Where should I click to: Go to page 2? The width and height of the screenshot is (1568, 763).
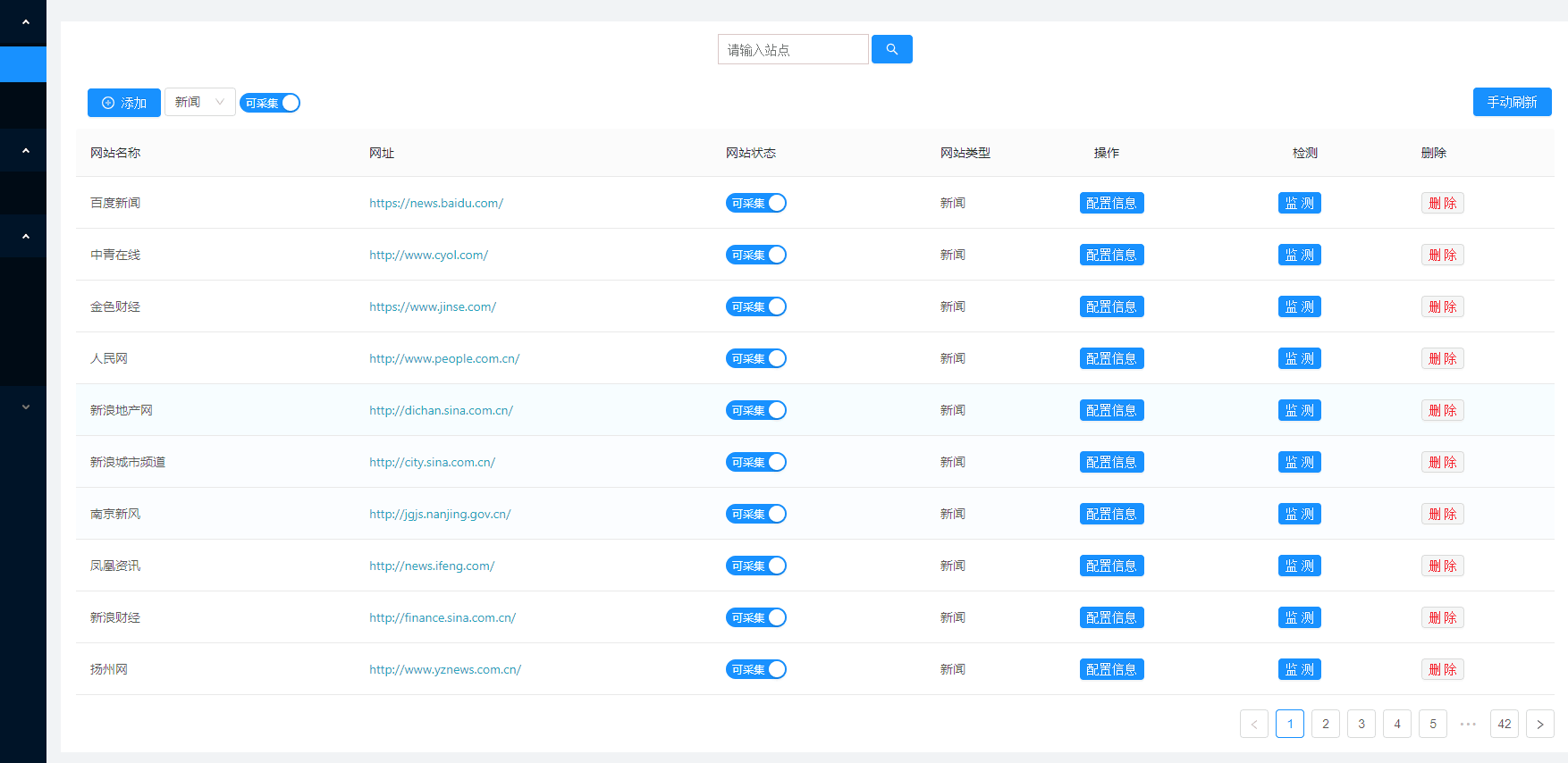1325,724
